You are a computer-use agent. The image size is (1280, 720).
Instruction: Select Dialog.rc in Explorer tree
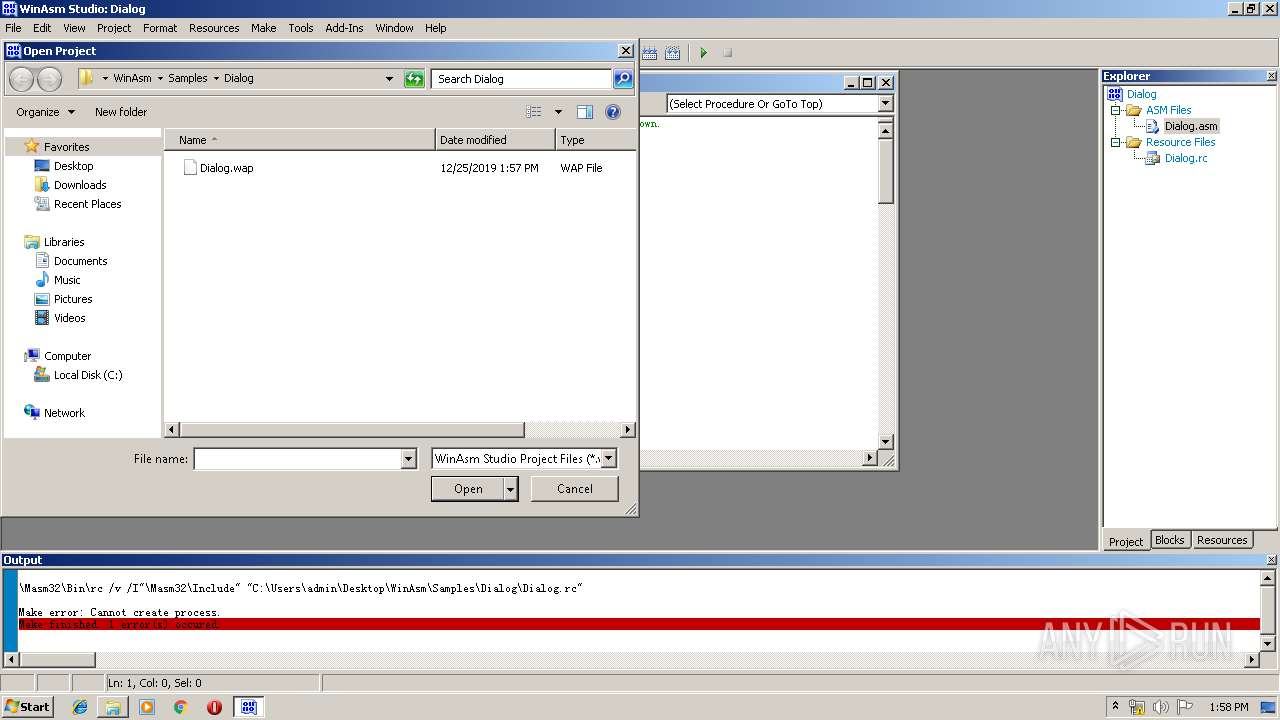[x=1186, y=158]
